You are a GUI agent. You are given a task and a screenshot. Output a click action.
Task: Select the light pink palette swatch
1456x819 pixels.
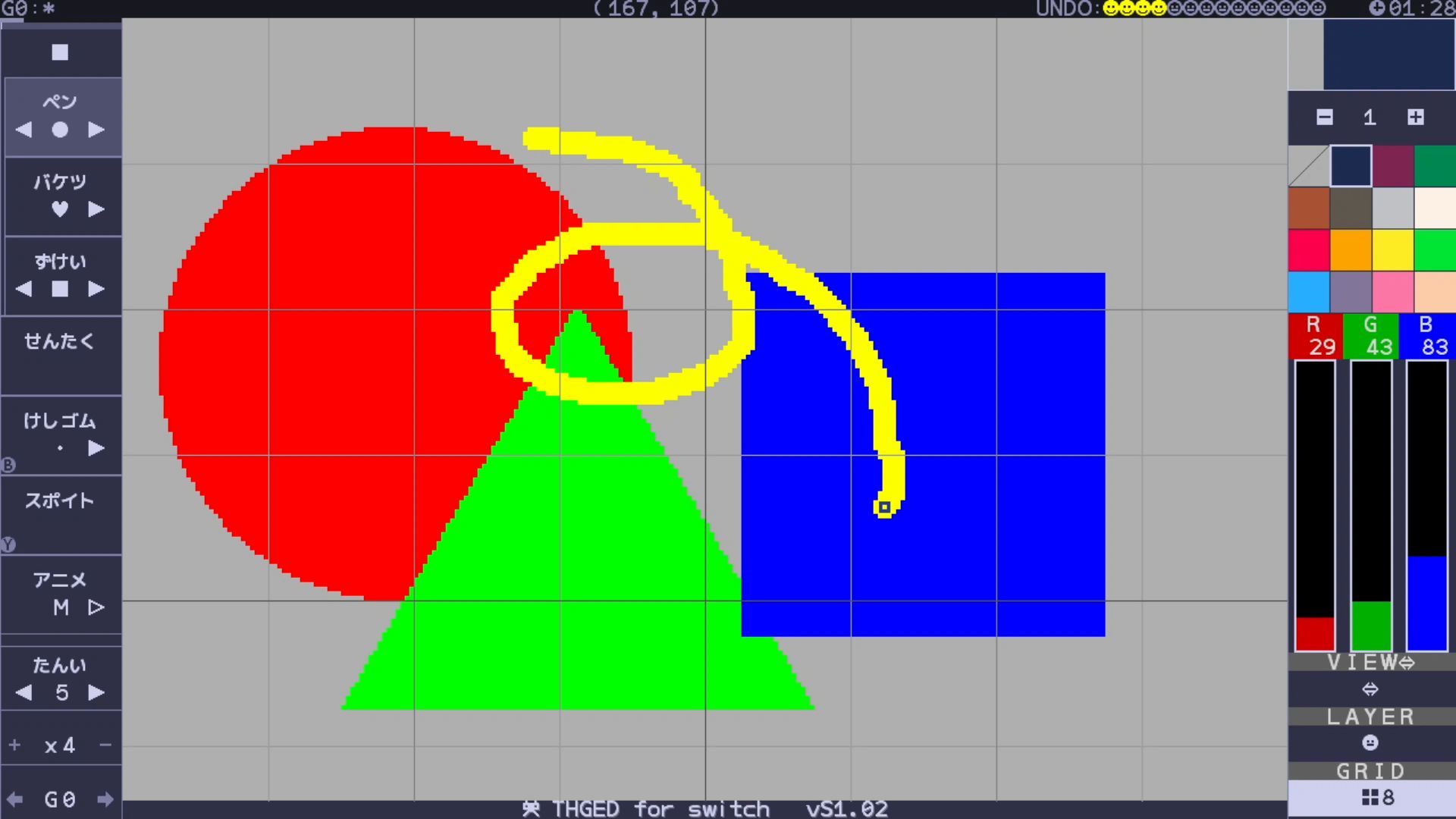(1393, 292)
